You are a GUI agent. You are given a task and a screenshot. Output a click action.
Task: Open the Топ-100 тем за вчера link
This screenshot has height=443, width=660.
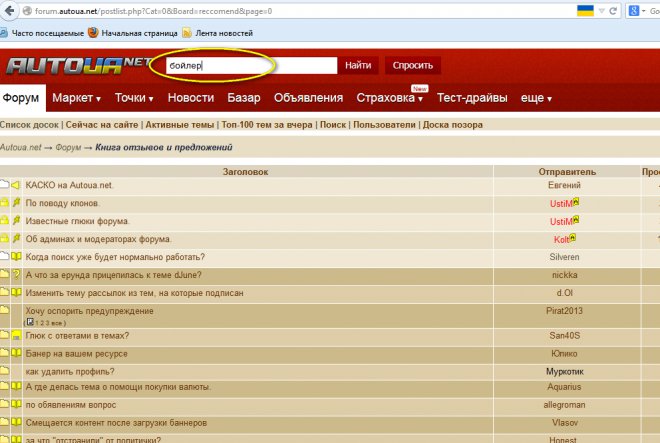[x=268, y=125]
